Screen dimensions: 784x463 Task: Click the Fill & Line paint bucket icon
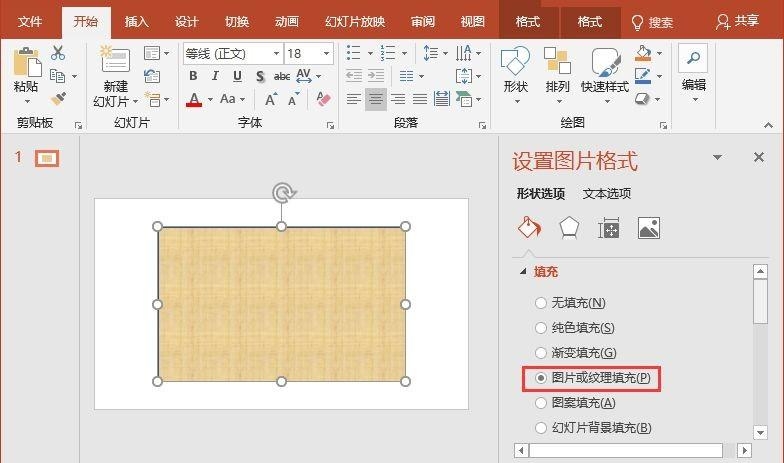click(528, 228)
